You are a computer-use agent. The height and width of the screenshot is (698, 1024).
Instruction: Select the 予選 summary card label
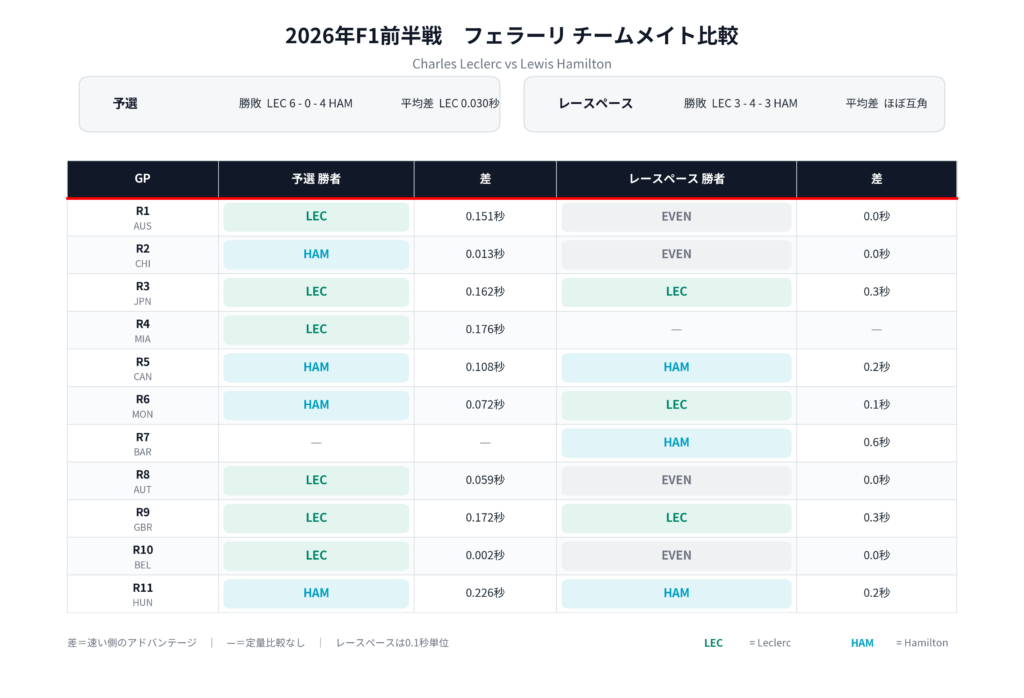[x=125, y=103]
